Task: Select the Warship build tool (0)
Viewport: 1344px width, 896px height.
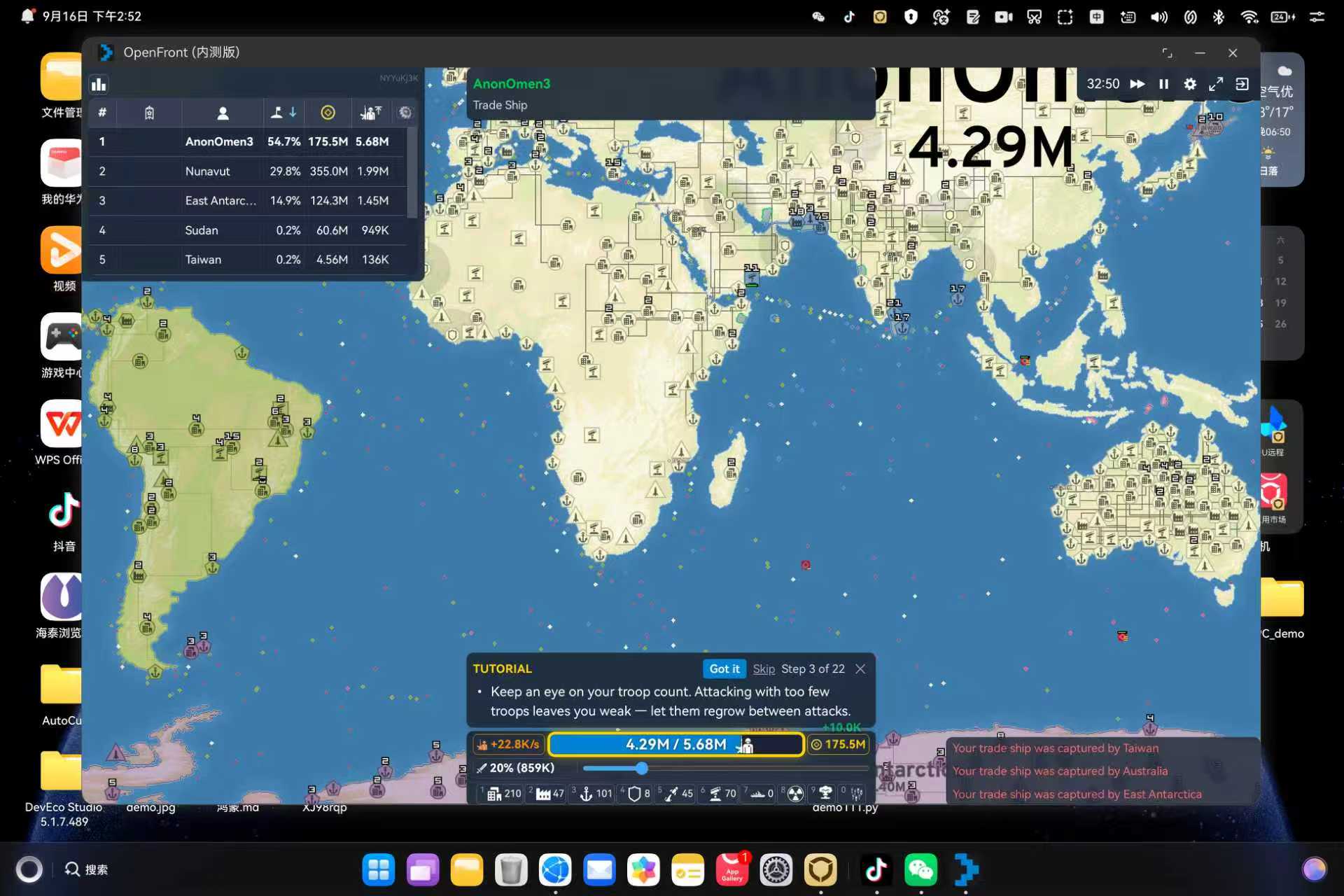Action: click(x=759, y=794)
